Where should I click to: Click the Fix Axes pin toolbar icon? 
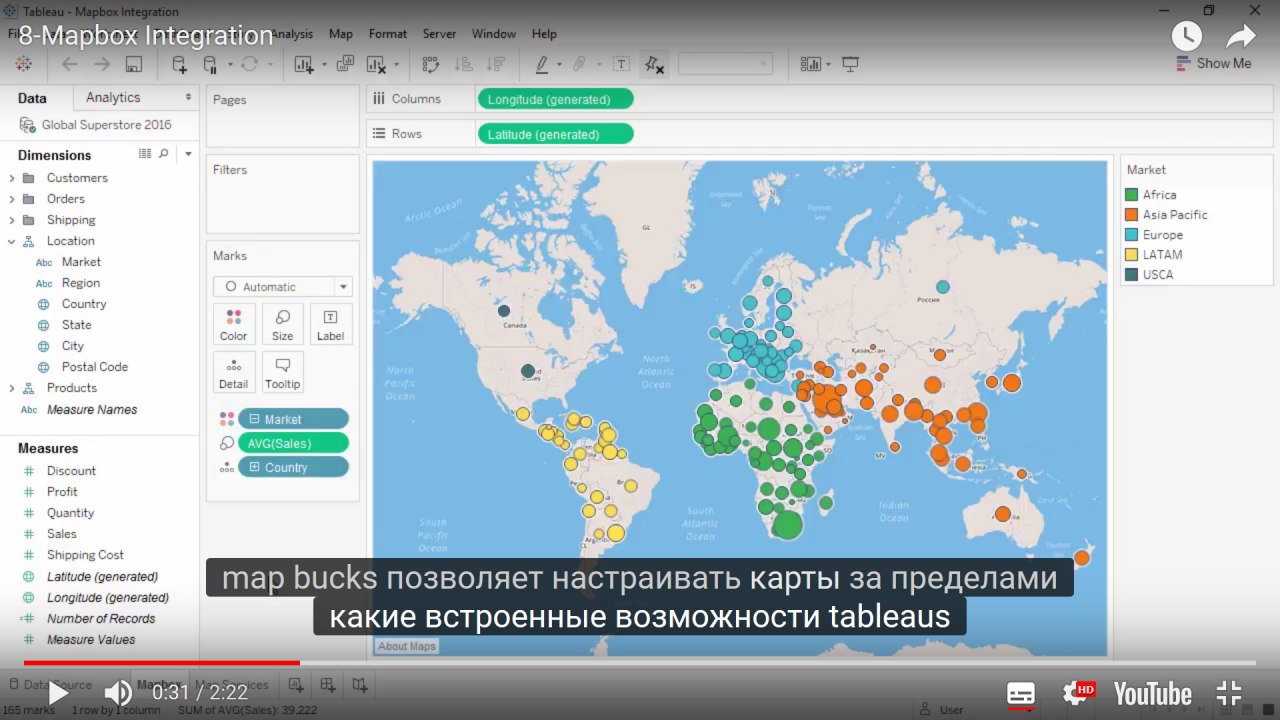[x=654, y=64]
